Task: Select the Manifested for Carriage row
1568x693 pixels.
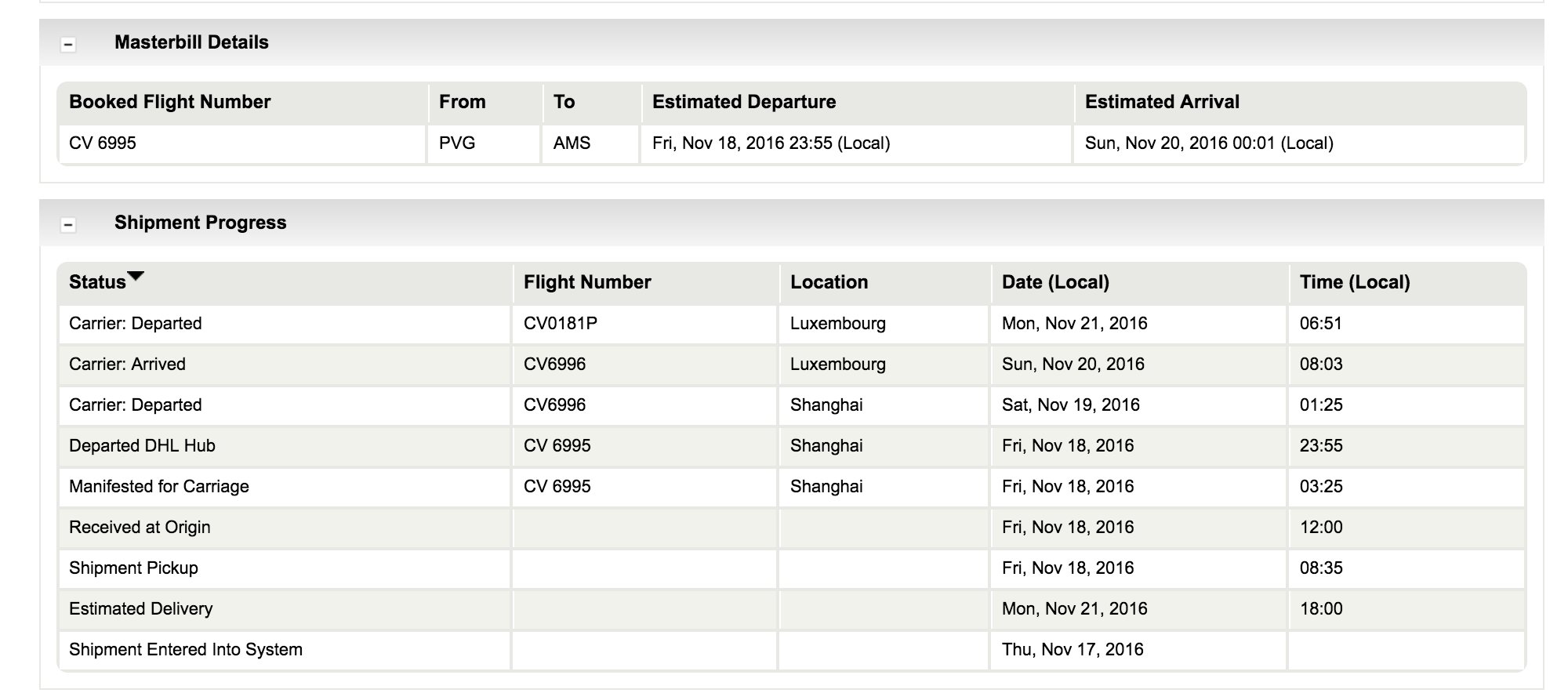Action: click(x=792, y=487)
